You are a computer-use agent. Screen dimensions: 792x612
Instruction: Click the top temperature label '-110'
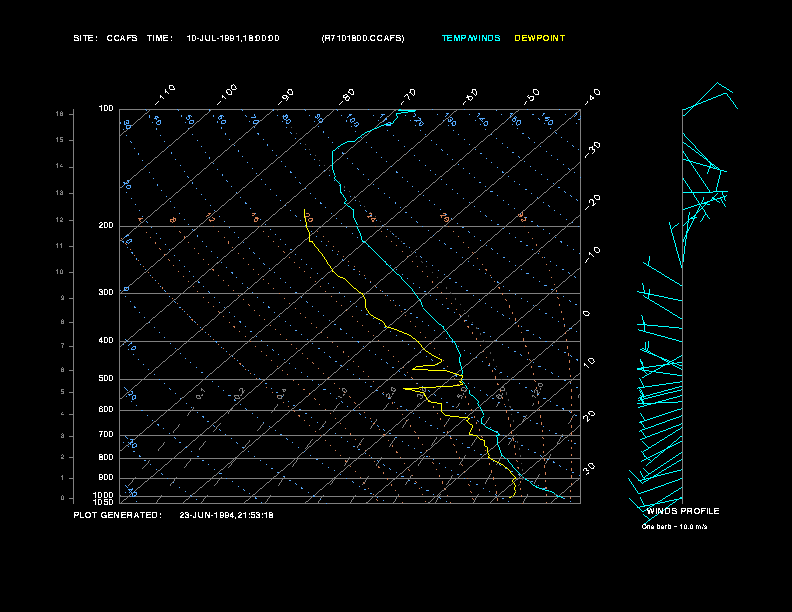[165, 95]
